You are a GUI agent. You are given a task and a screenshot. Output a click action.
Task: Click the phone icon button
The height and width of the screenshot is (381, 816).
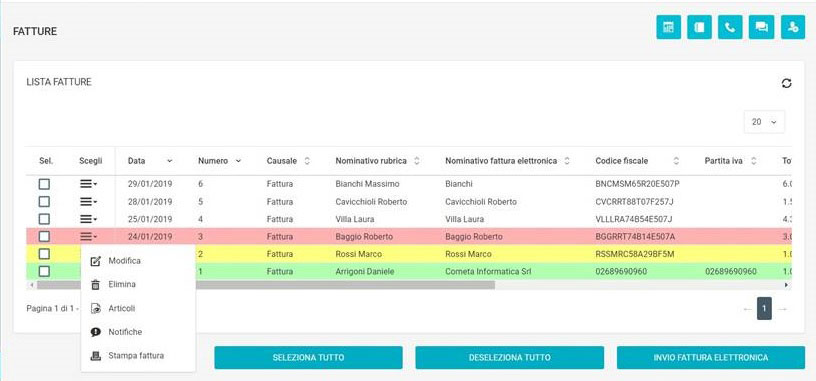click(730, 27)
